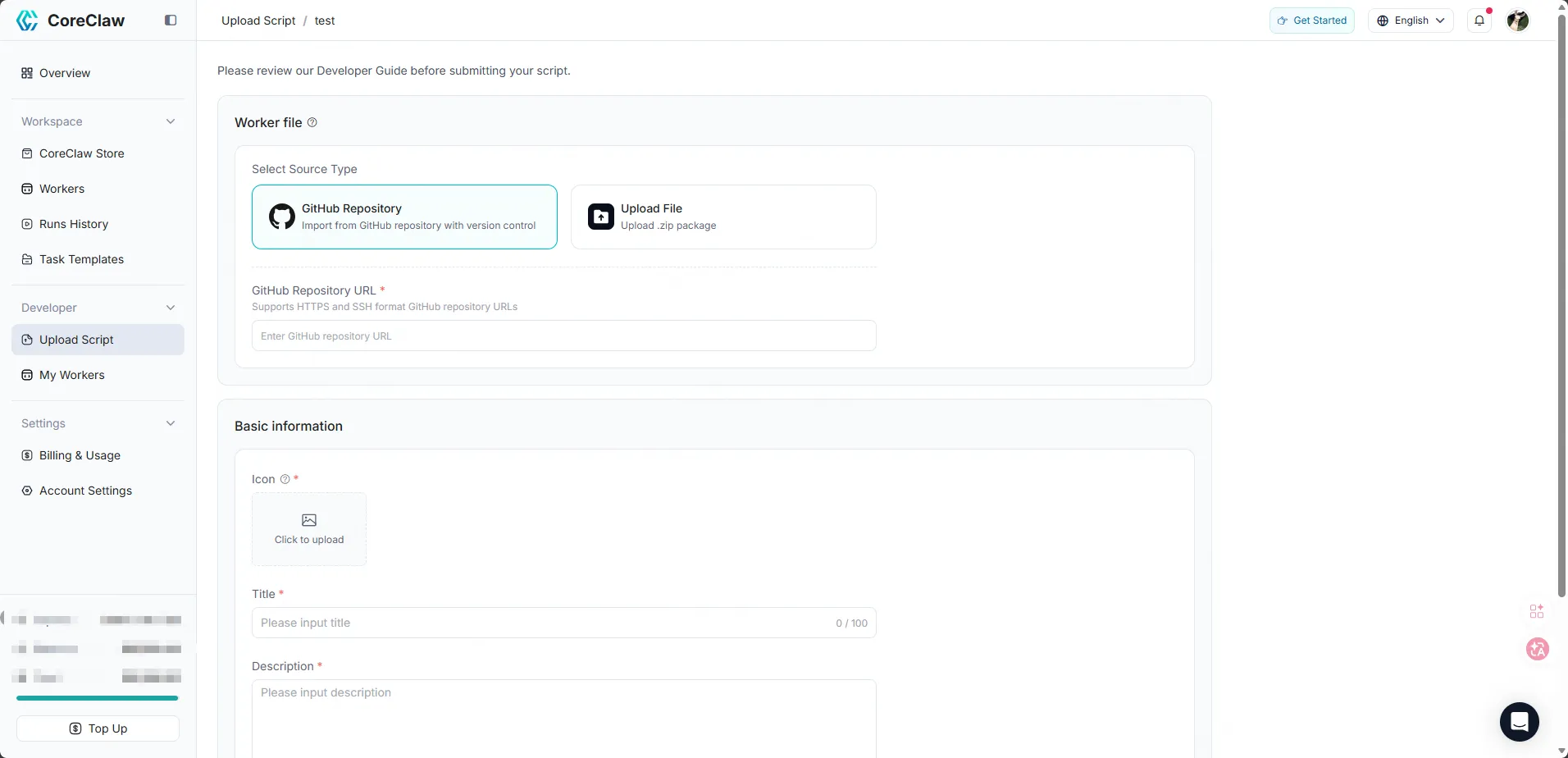Click the teal usage progress bar
1568x758 pixels.
(x=98, y=698)
